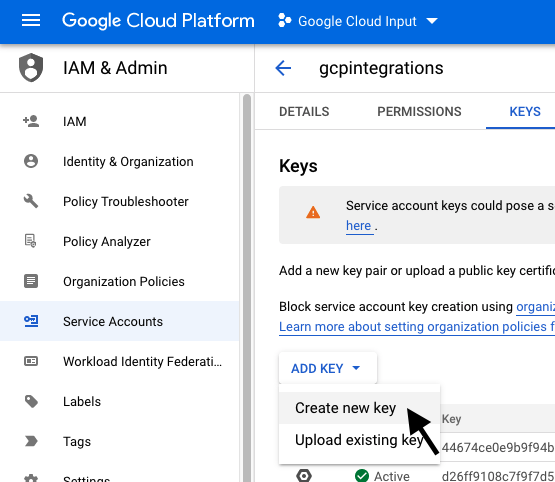Follow the 'here' link in the warning
Screen dimensions: 555x482
pyautogui.click(x=359, y=225)
